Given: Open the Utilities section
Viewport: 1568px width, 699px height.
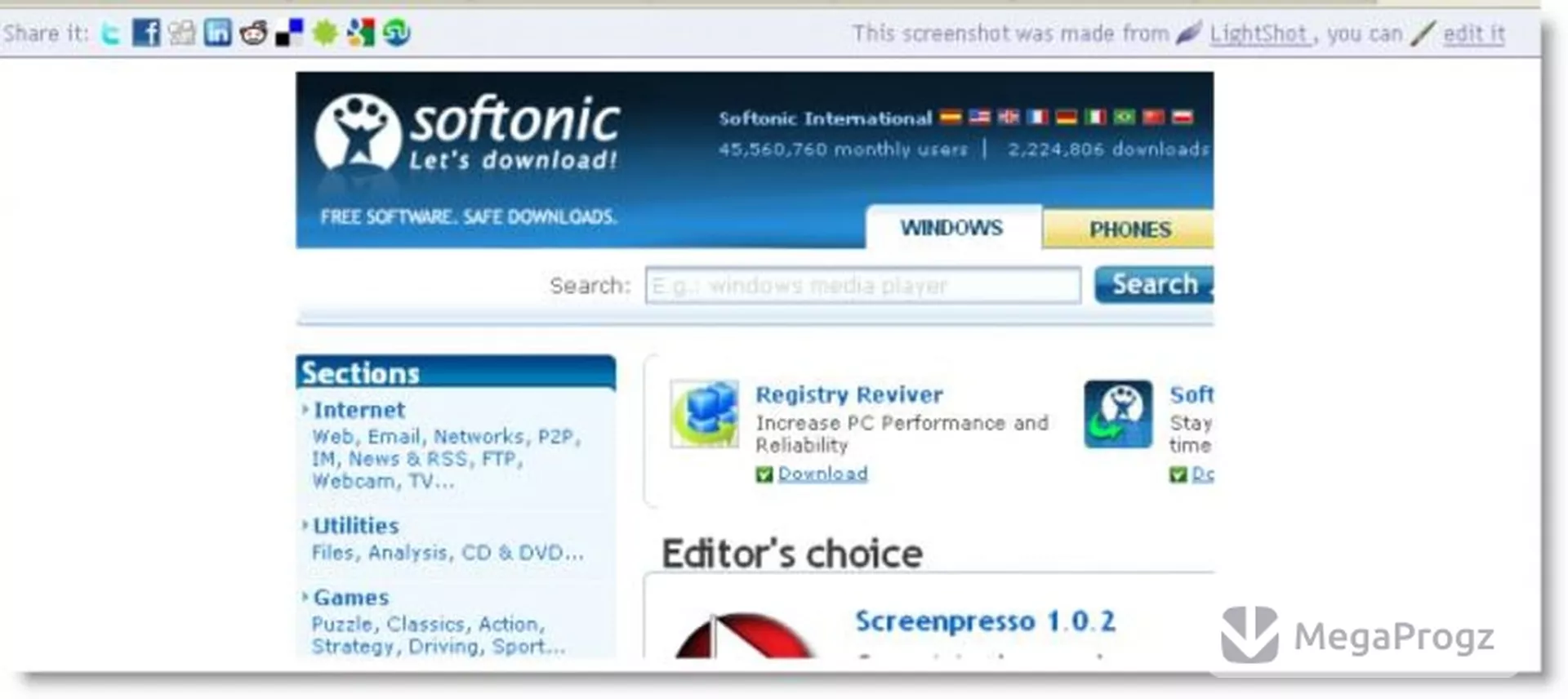Looking at the screenshot, I should (x=356, y=526).
